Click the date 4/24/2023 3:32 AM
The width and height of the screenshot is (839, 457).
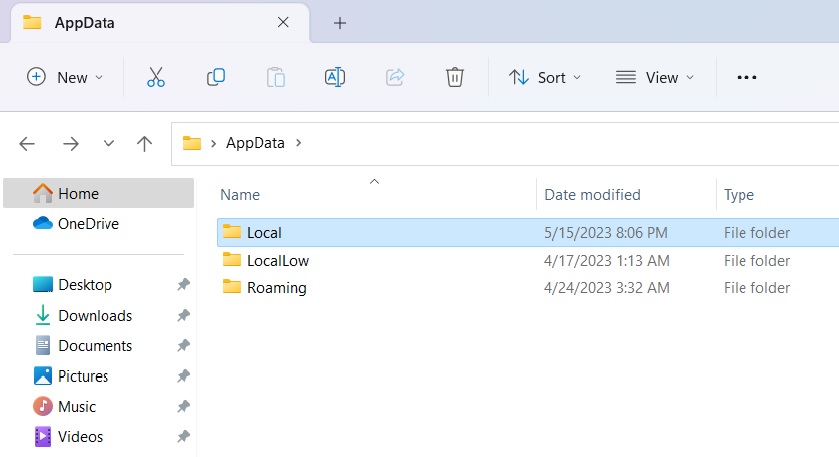tap(606, 287)
